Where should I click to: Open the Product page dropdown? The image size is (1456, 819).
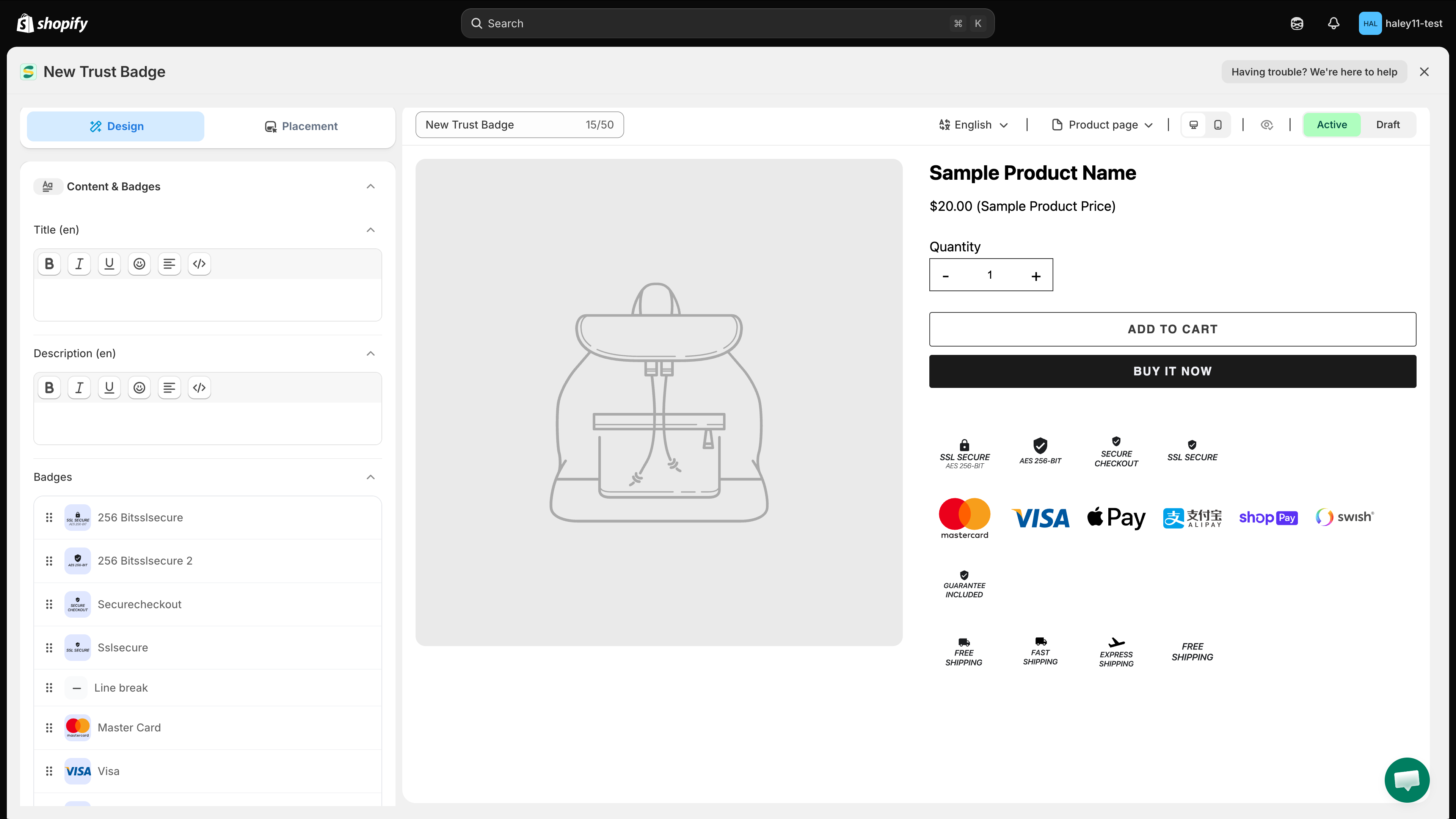click(1102, 125)
